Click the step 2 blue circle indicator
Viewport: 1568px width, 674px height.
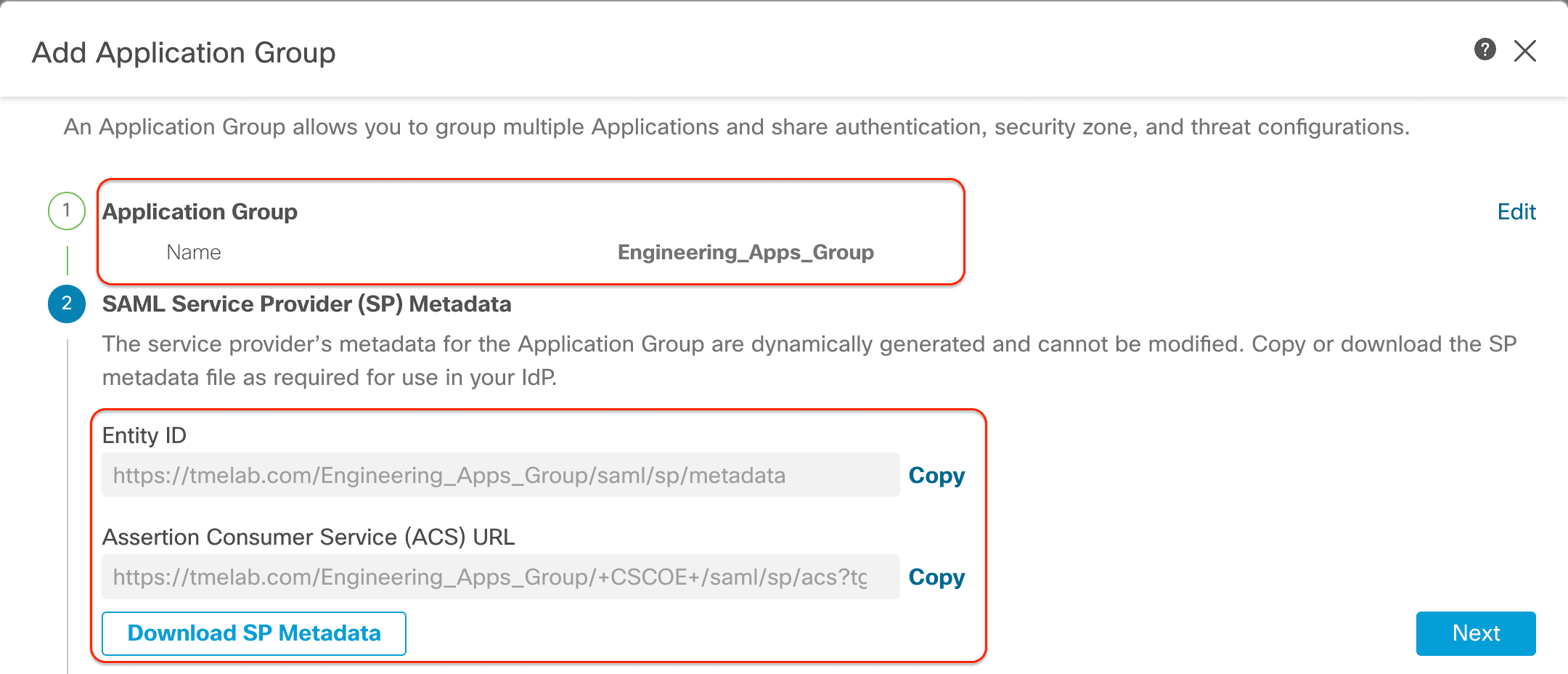click(67, 304)
